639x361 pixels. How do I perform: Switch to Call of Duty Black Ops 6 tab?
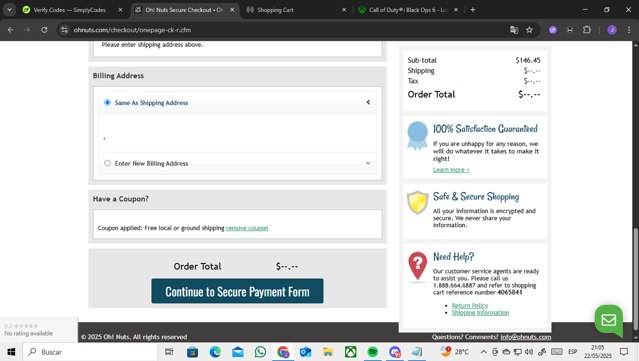(408, 10)
